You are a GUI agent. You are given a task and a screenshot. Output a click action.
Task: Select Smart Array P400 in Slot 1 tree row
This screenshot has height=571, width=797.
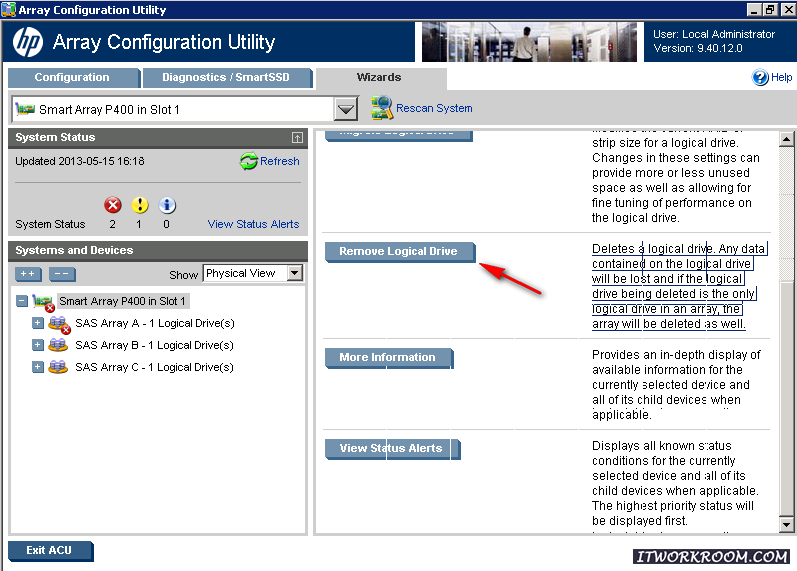tap(122, 301)
